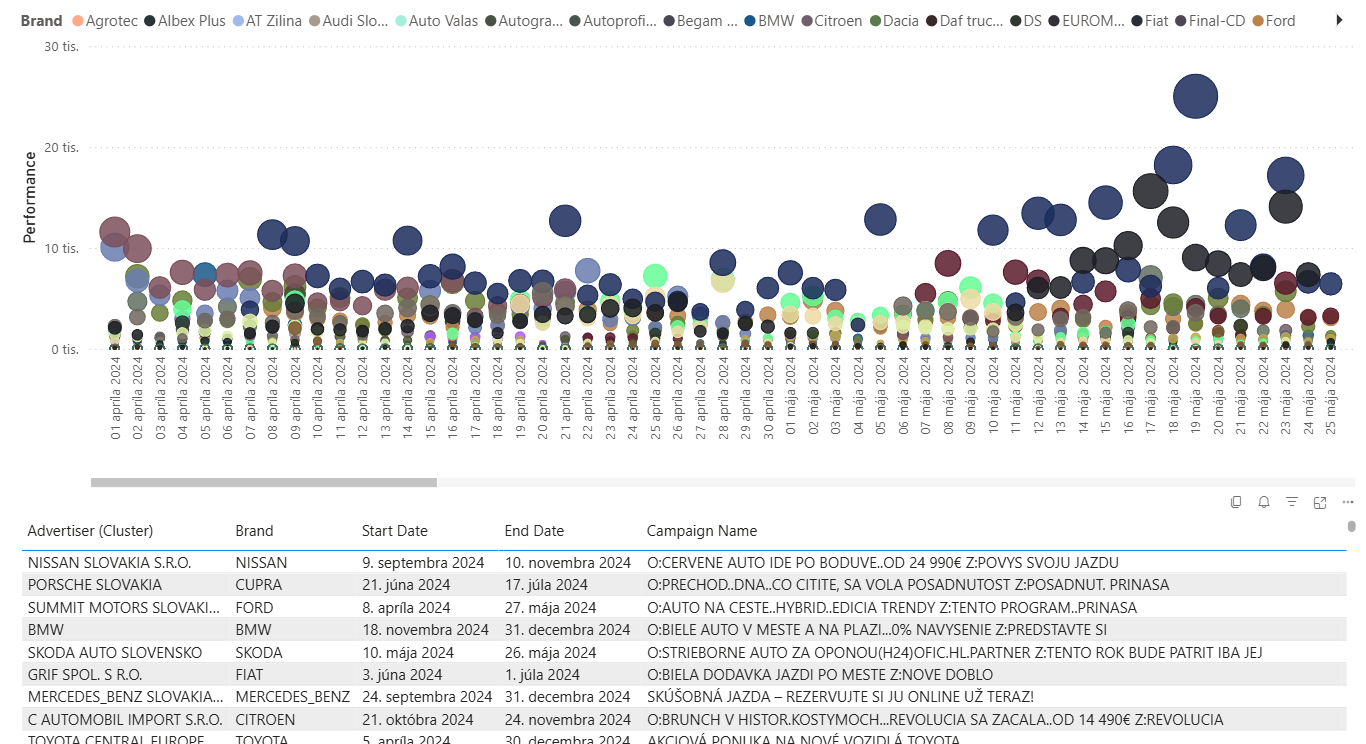Click the dark blue bubble on 21 apríla 2024
This screenshot has height=744, width=1366.
(x=565, y=220)
